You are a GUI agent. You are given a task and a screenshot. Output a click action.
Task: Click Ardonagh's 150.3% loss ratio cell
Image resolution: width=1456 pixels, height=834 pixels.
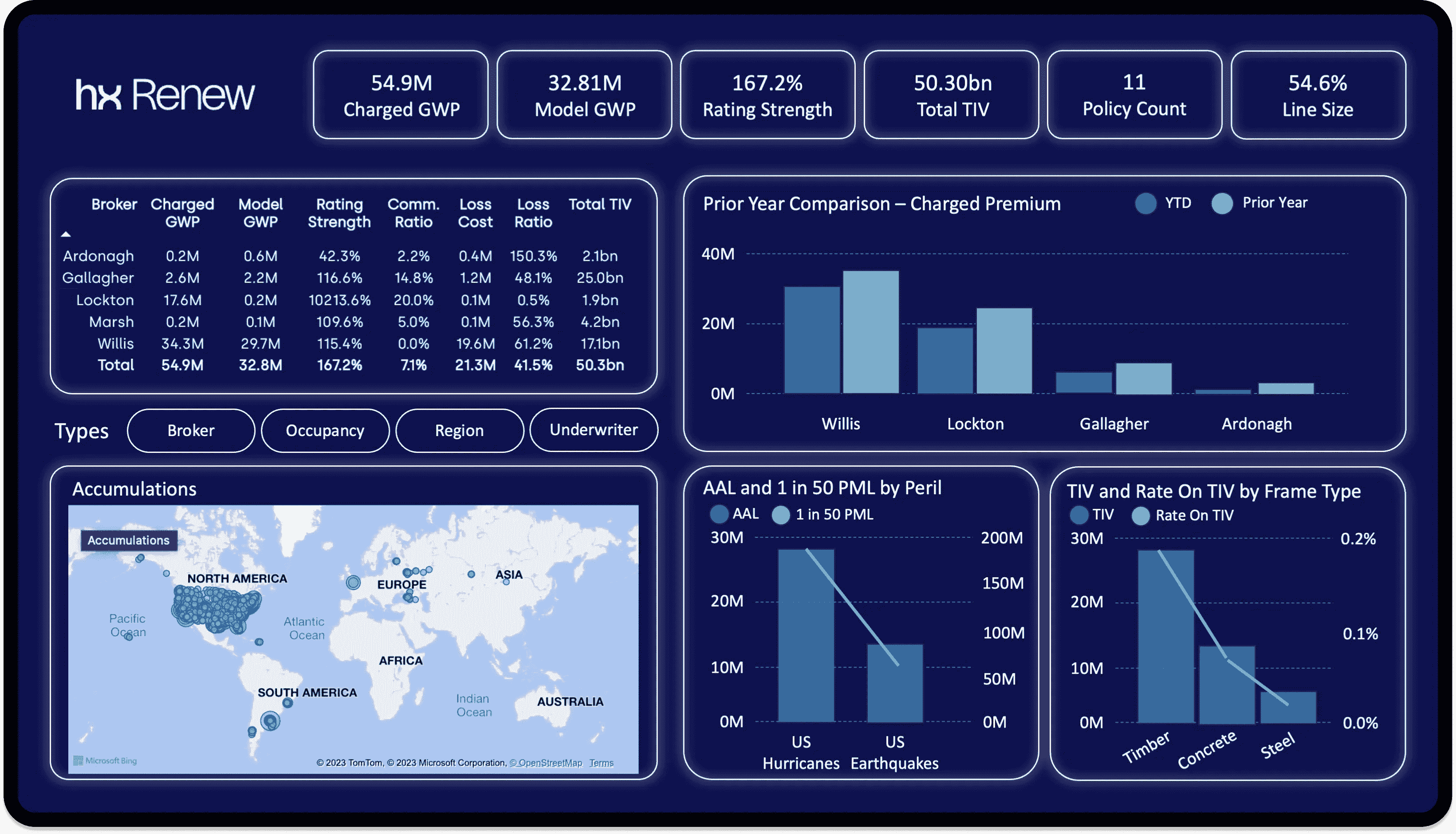coord(533,256)
